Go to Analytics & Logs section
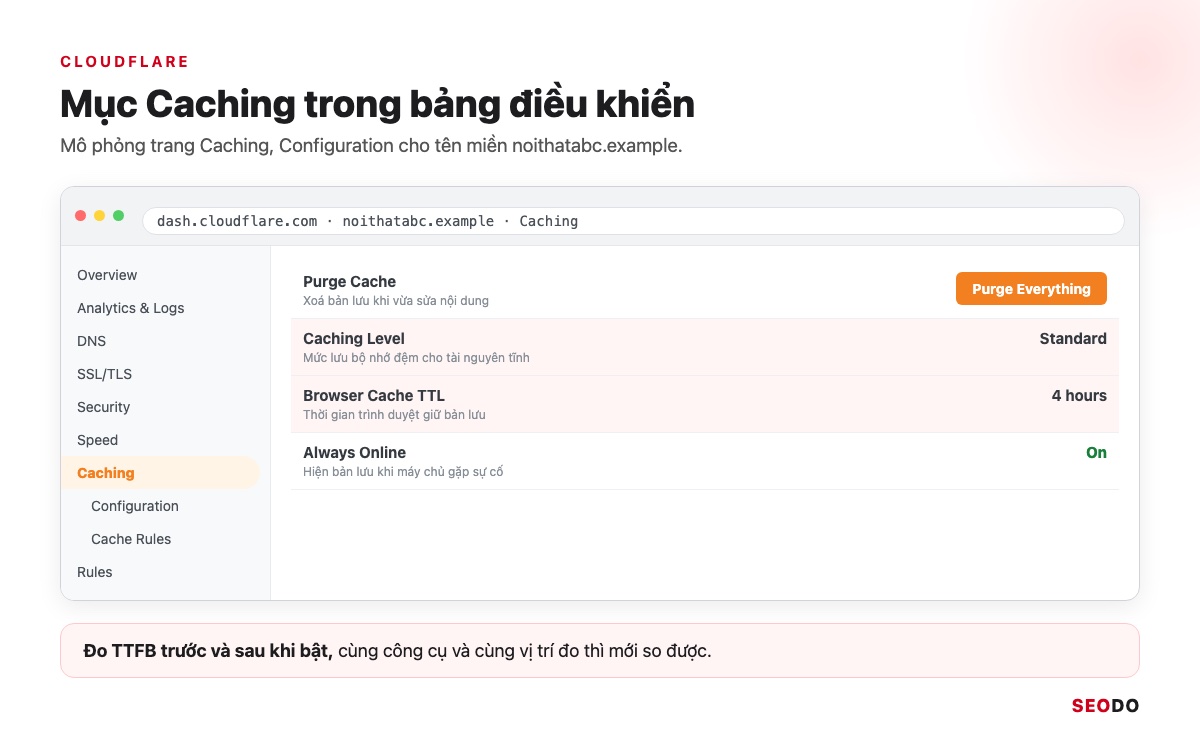This screenshot has width=1200, height=738. pos(131,308)
